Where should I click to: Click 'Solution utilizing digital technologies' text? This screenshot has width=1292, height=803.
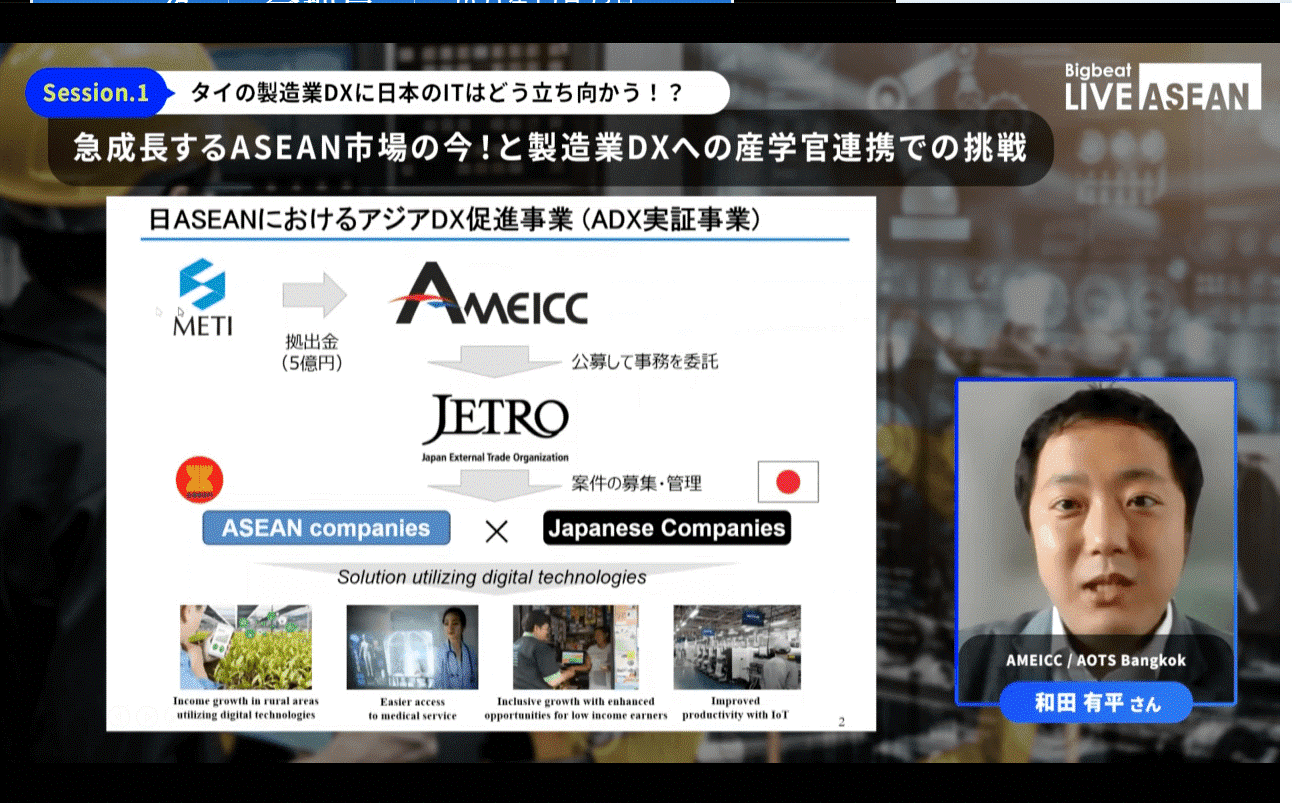[x=492, y=577]
